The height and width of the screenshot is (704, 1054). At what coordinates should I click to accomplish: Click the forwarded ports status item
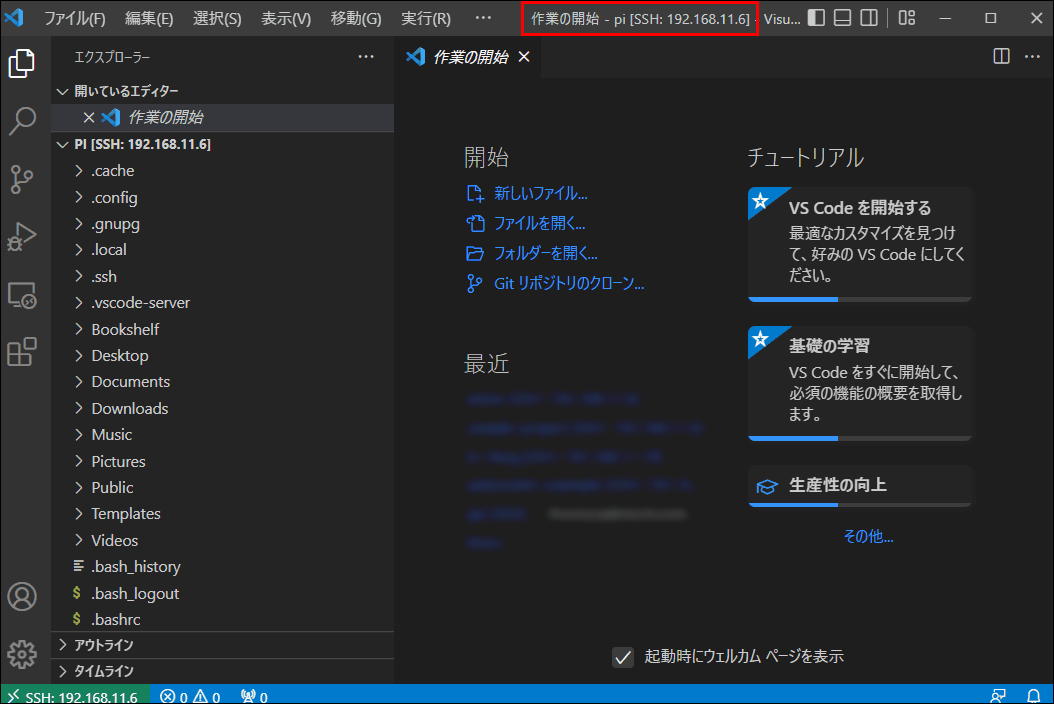click(x=254, y=697)
